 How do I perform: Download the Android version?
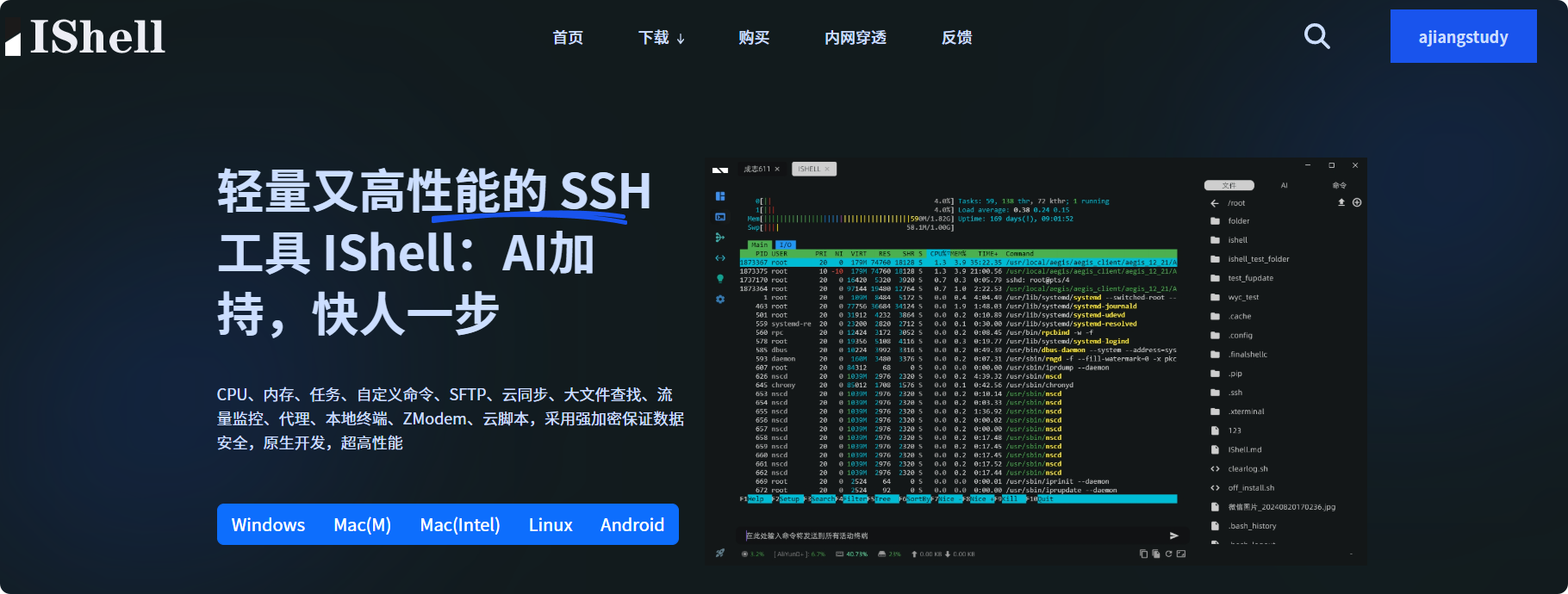coord(632,525)
